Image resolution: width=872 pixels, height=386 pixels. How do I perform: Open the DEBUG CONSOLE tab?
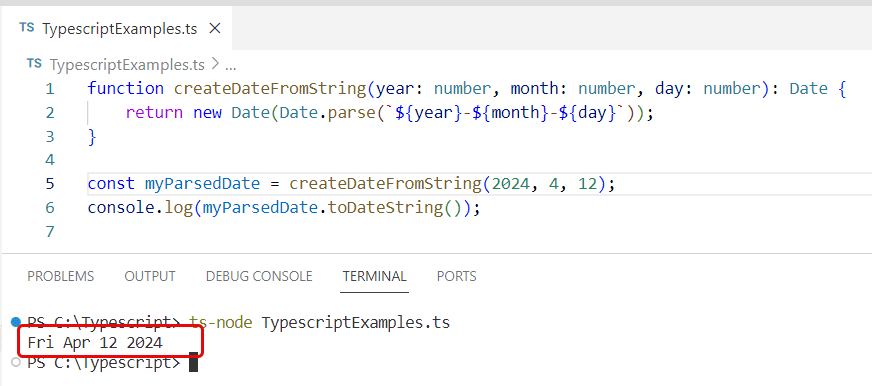259,276
